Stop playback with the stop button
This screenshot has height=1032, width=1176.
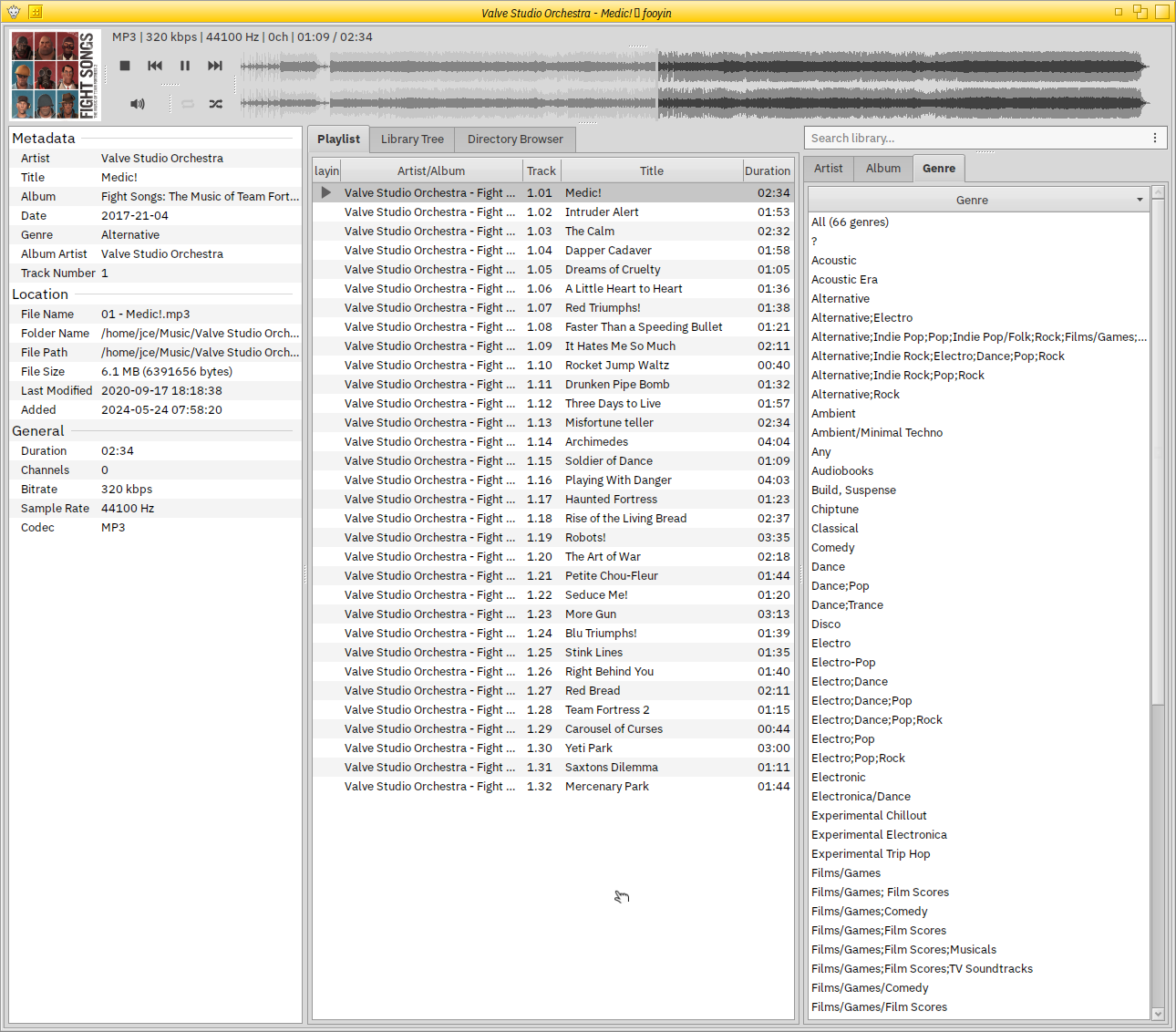coord(125,66)
